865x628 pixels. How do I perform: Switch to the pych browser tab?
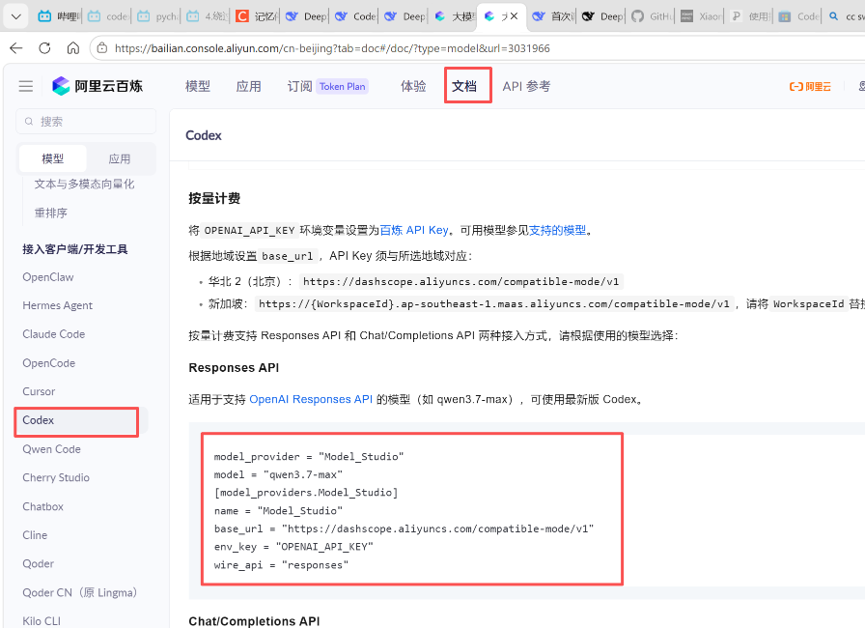click(157, 17)
